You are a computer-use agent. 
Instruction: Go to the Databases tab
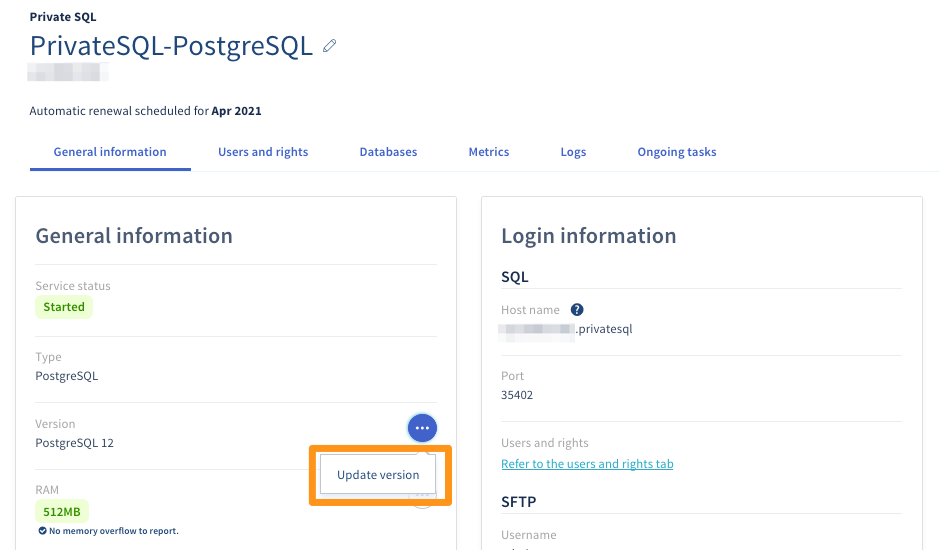pos(388,152)
